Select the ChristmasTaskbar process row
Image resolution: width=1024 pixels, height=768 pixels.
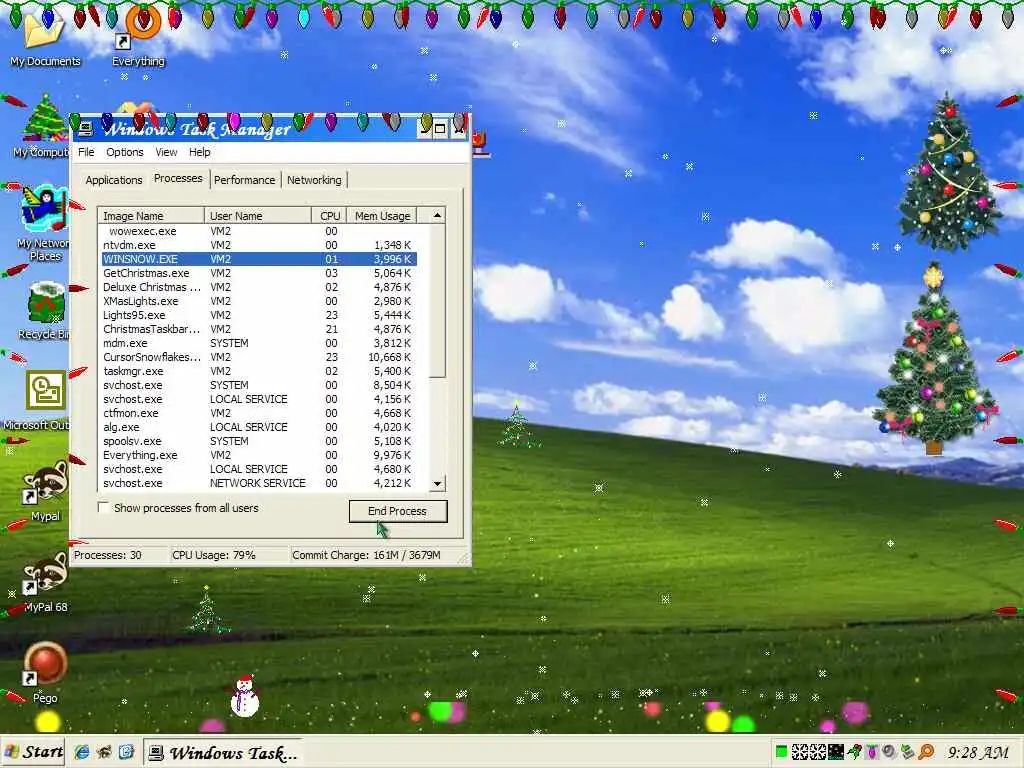(258, 329)
